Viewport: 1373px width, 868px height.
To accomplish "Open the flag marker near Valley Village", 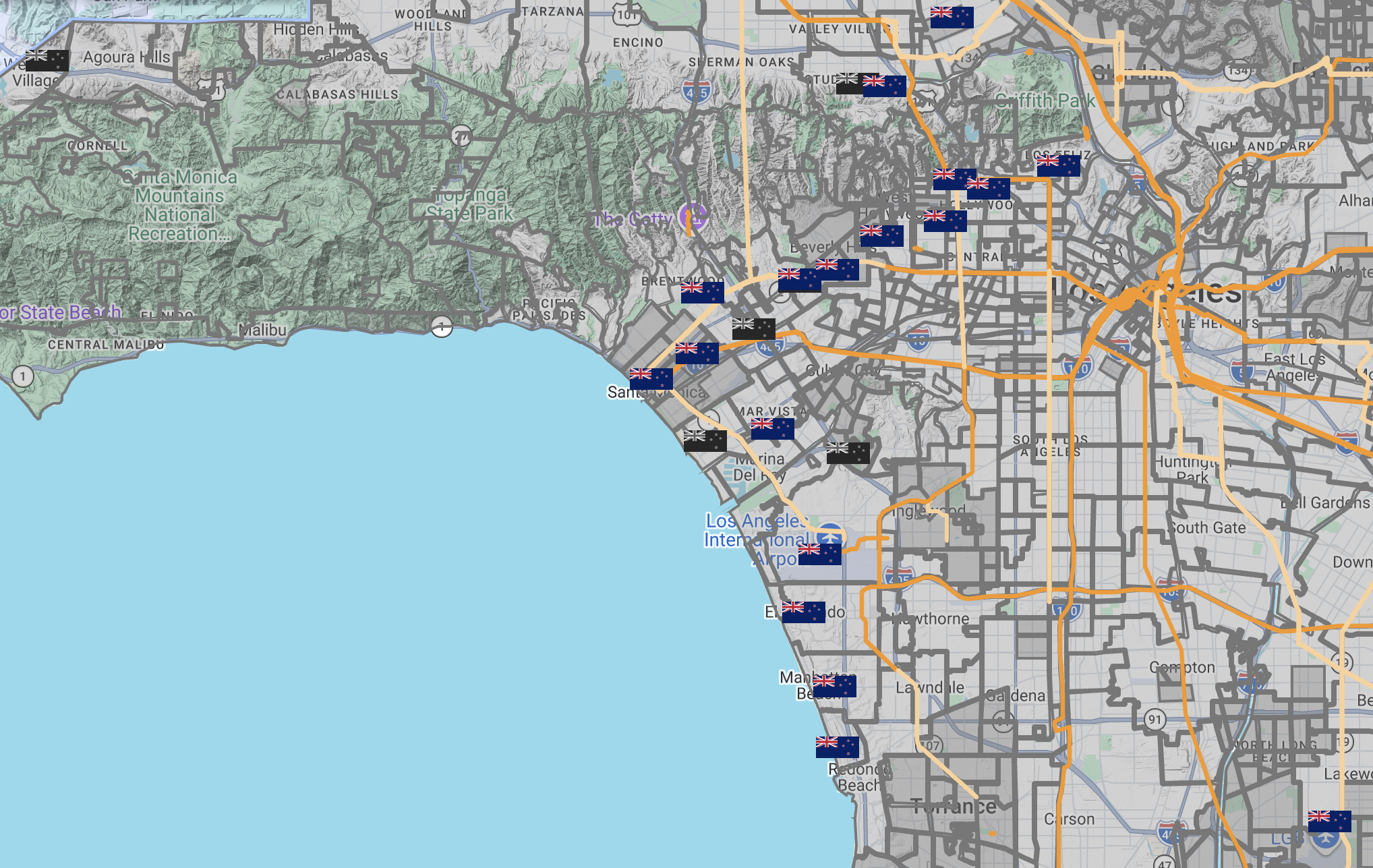I will tap(952, 17).
